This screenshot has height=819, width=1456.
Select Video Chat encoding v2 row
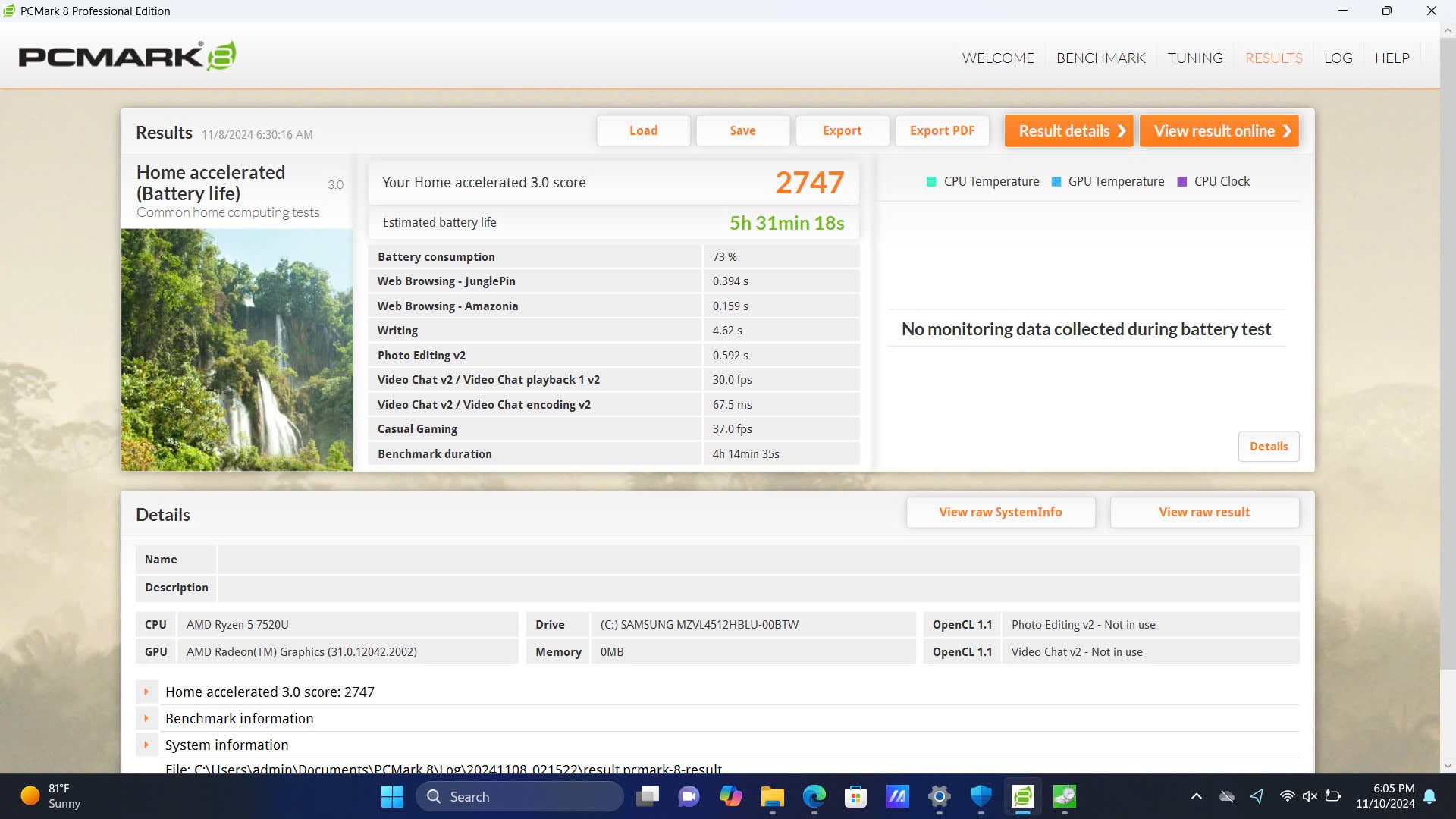613,404
